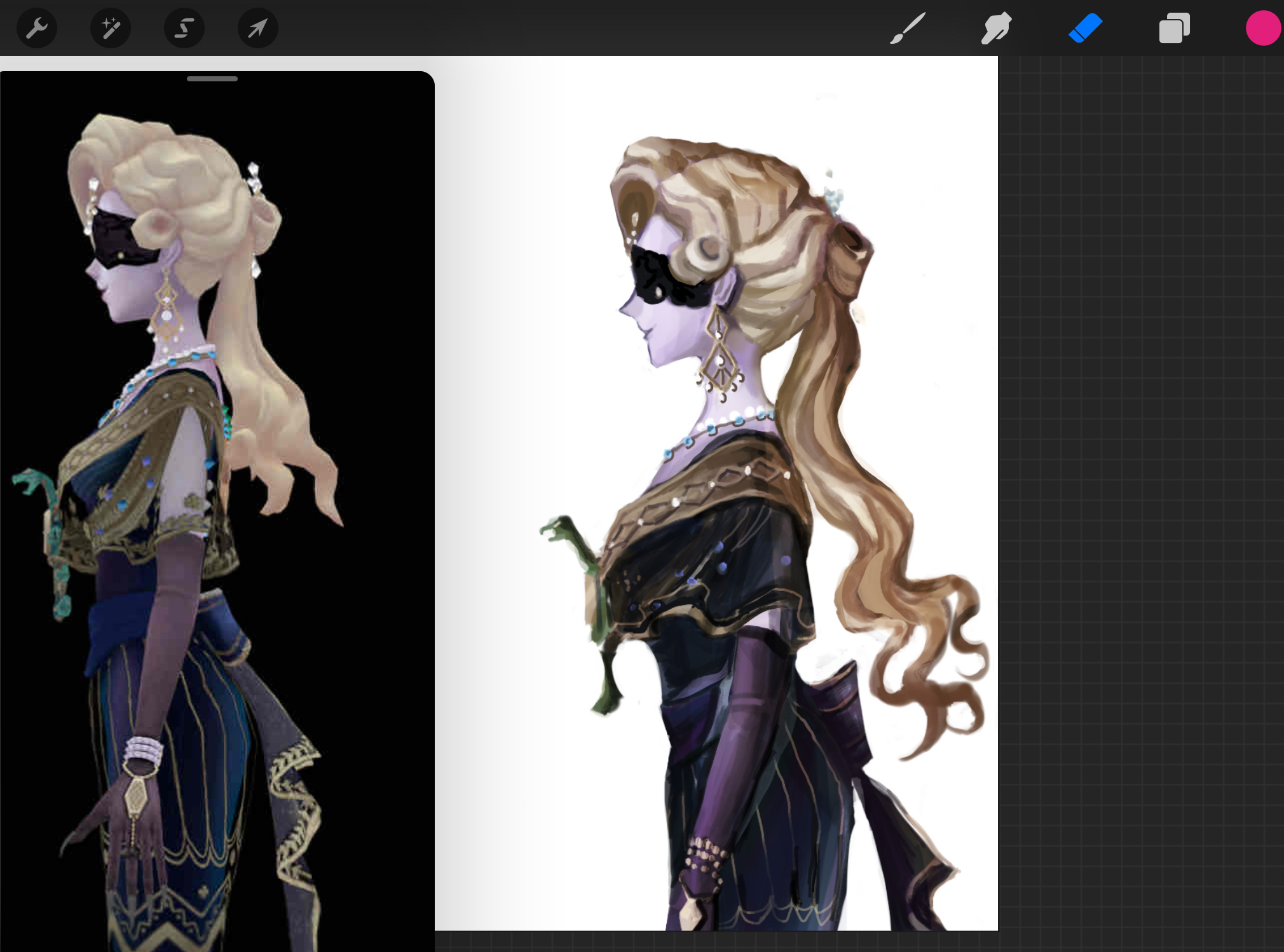1284x952 pixels.
Task: Click the reference image gold earring
Action: (x=166, y=305)
